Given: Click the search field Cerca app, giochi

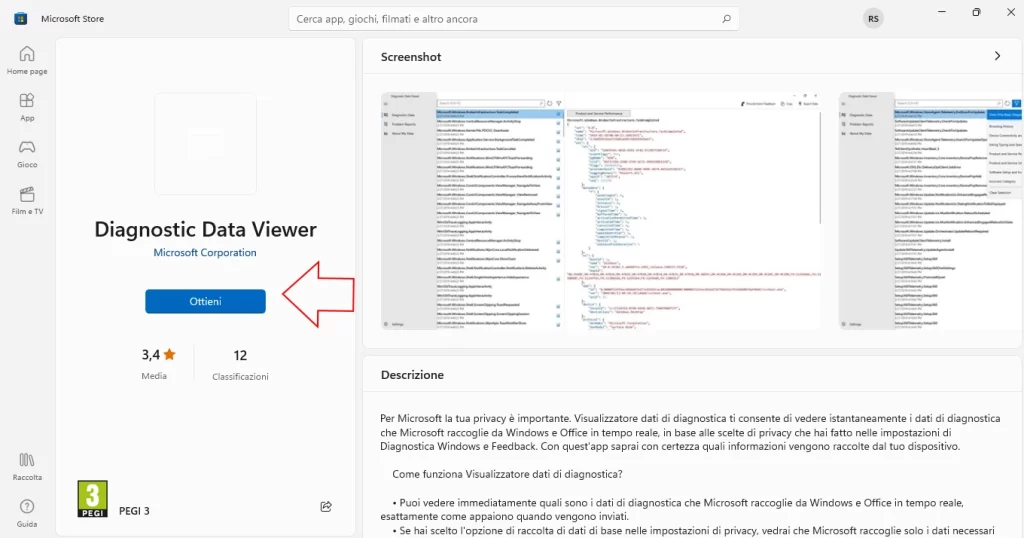Looking at the screenshot, I should point(514,19).
